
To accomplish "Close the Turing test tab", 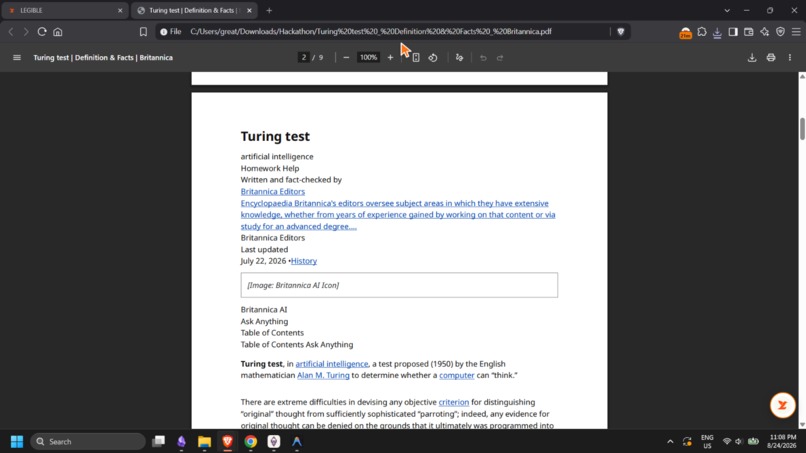I will click(249, 10).
